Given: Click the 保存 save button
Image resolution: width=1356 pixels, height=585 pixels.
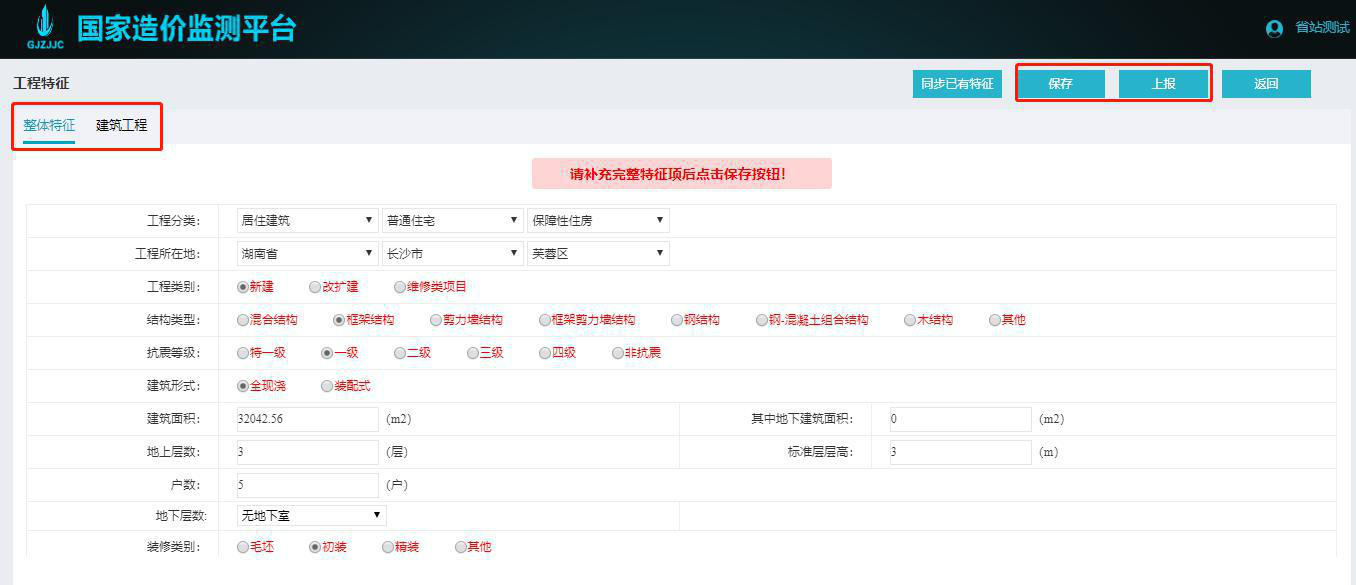Looking at the screenshot, I should pyautogui.click(x=1060, y=83).
